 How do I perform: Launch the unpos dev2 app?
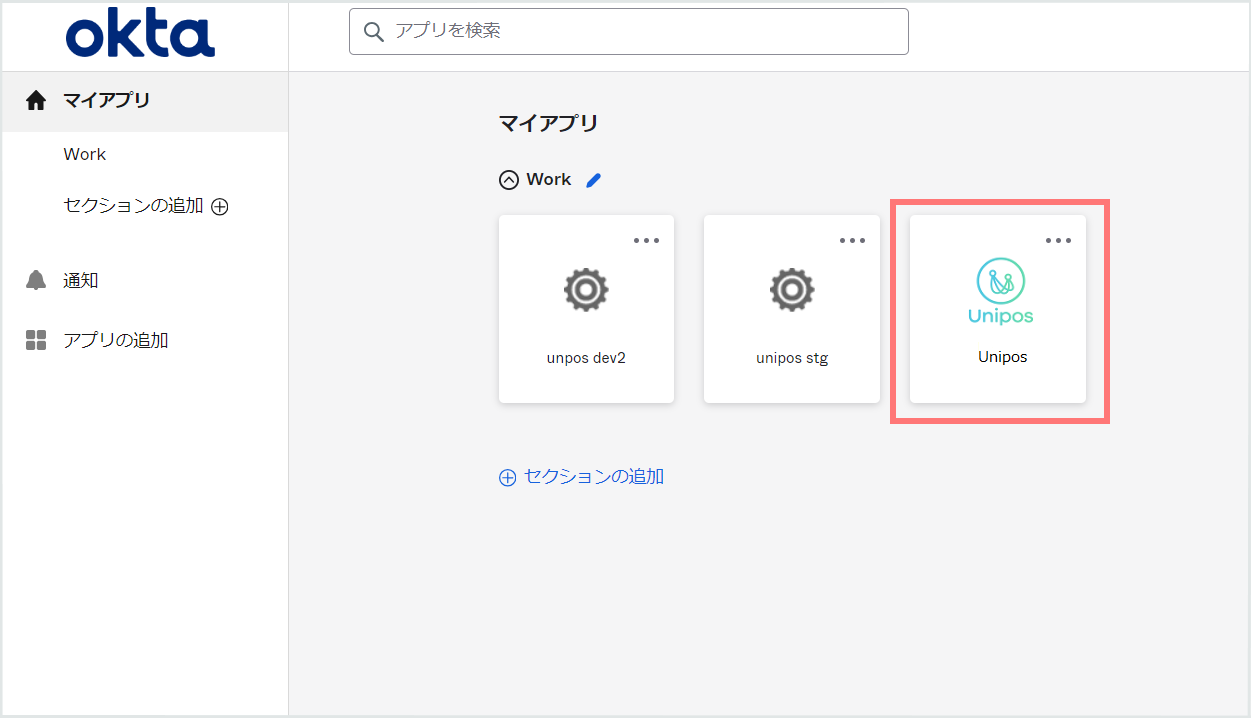(x=586, y=309)
